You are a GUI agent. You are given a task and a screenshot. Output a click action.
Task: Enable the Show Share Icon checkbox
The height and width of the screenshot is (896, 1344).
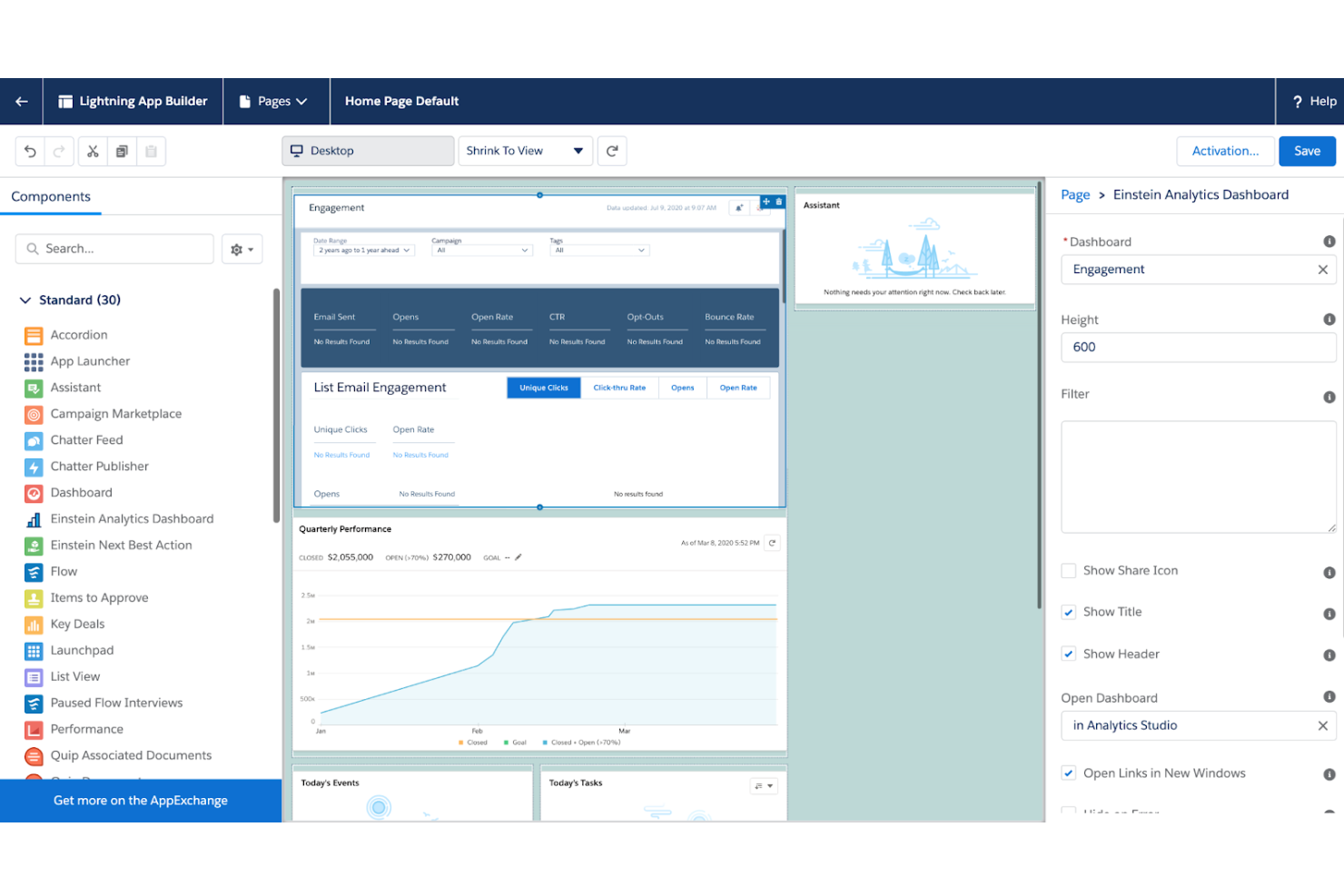[1069, 571]
